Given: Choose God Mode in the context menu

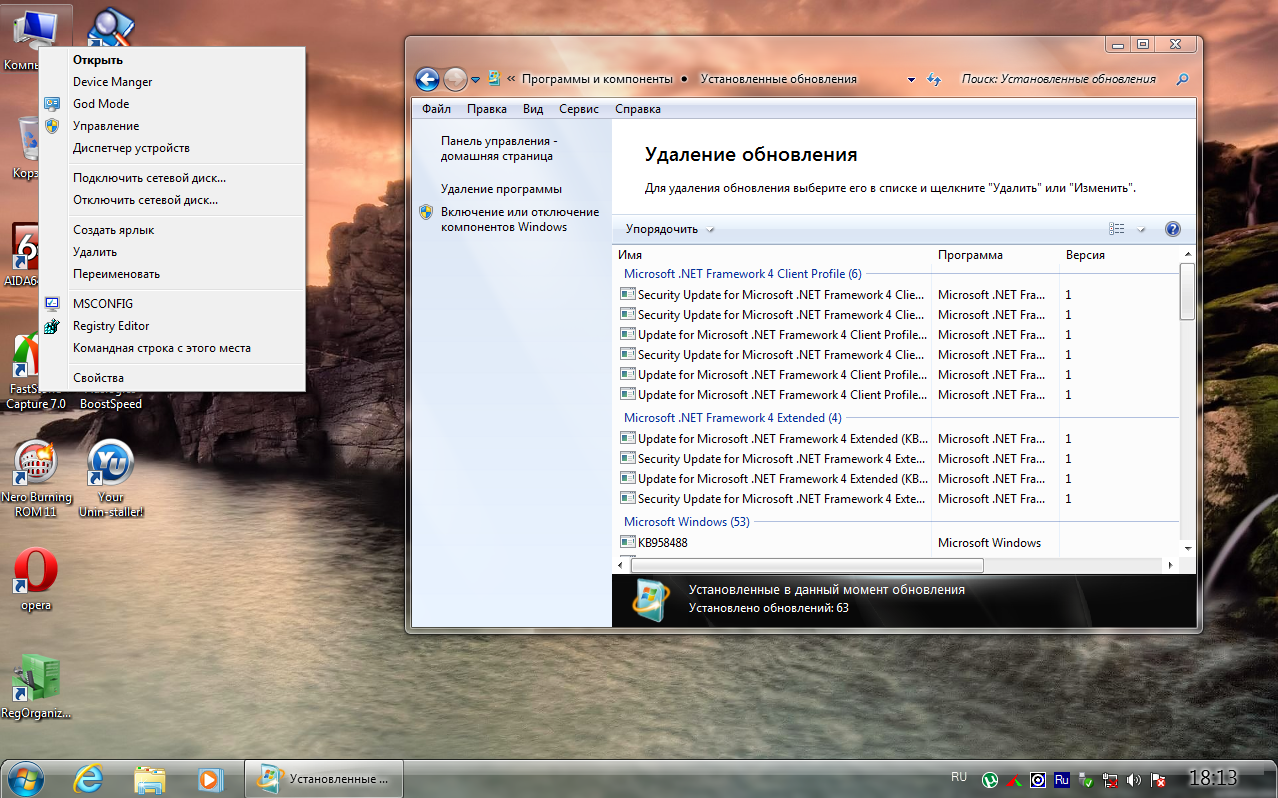Looking at the screenshot, I should 172,104.
